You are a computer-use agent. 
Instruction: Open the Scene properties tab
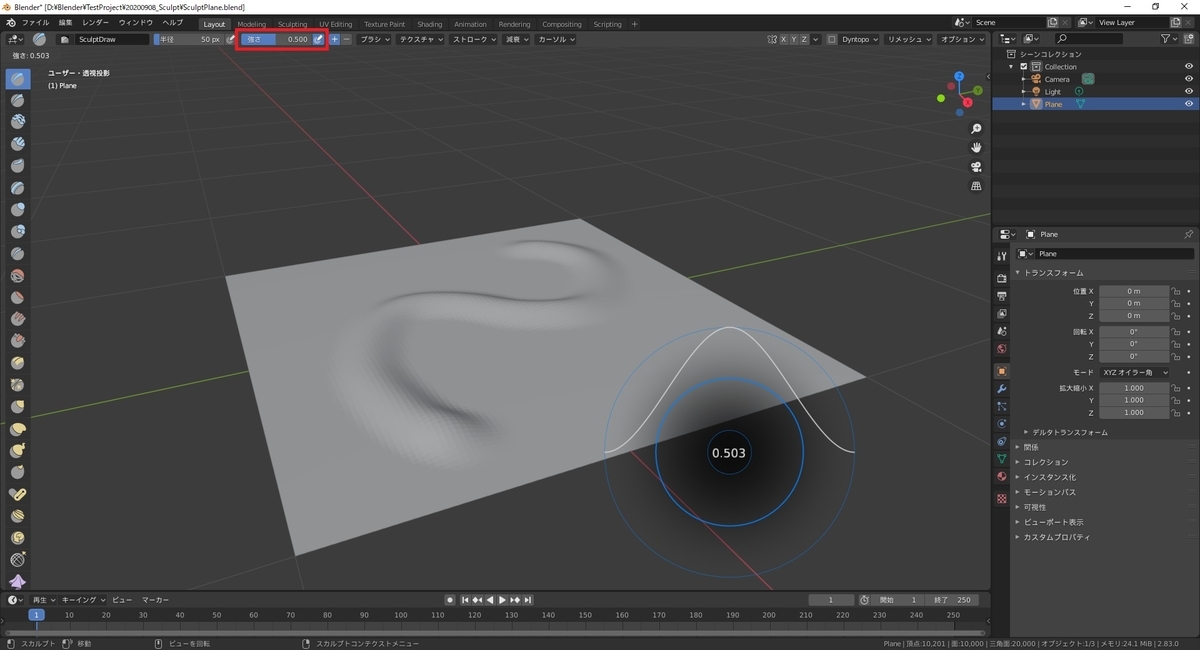(1002, 331)
